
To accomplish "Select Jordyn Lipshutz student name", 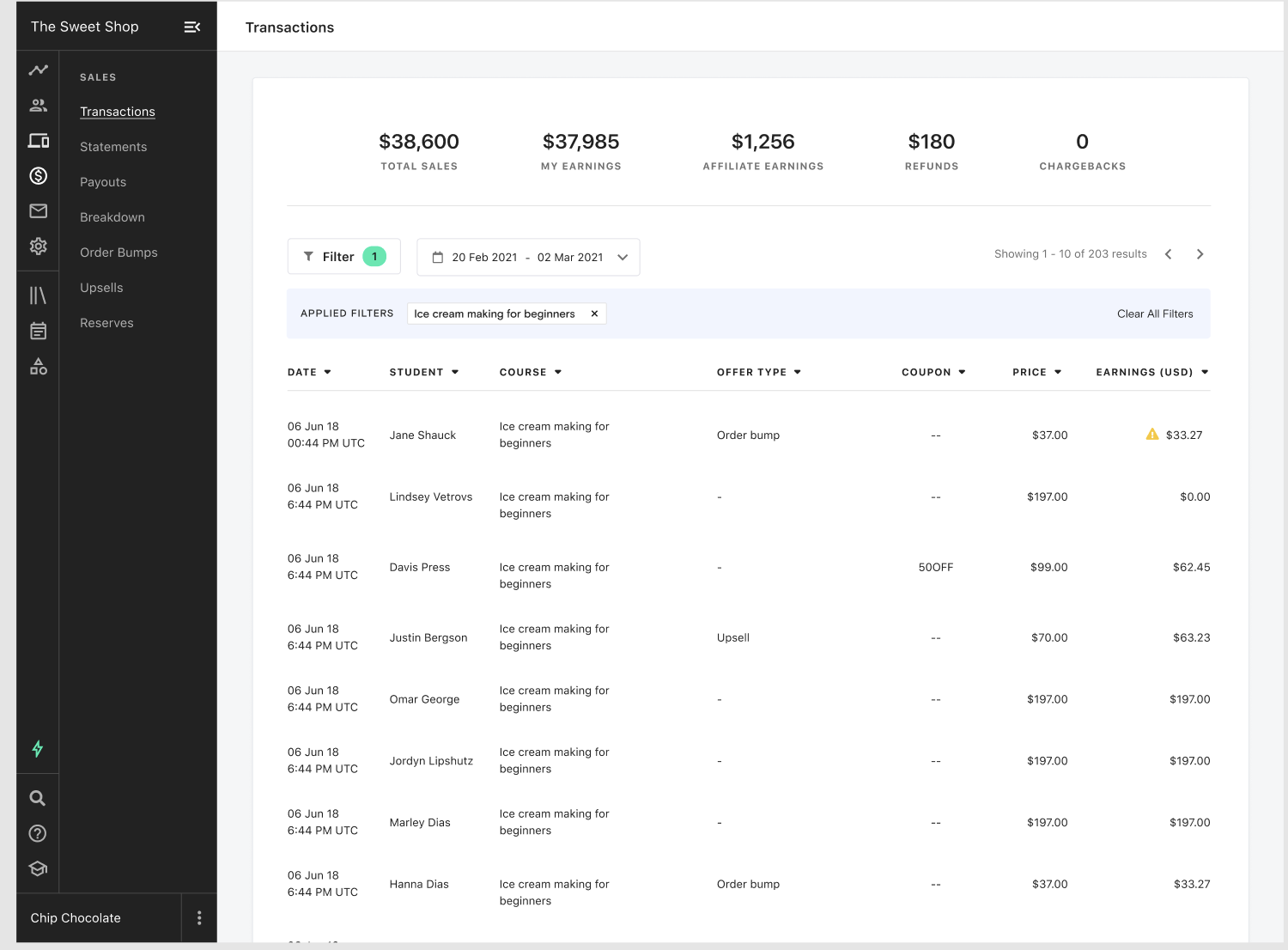I will (431, 761).
